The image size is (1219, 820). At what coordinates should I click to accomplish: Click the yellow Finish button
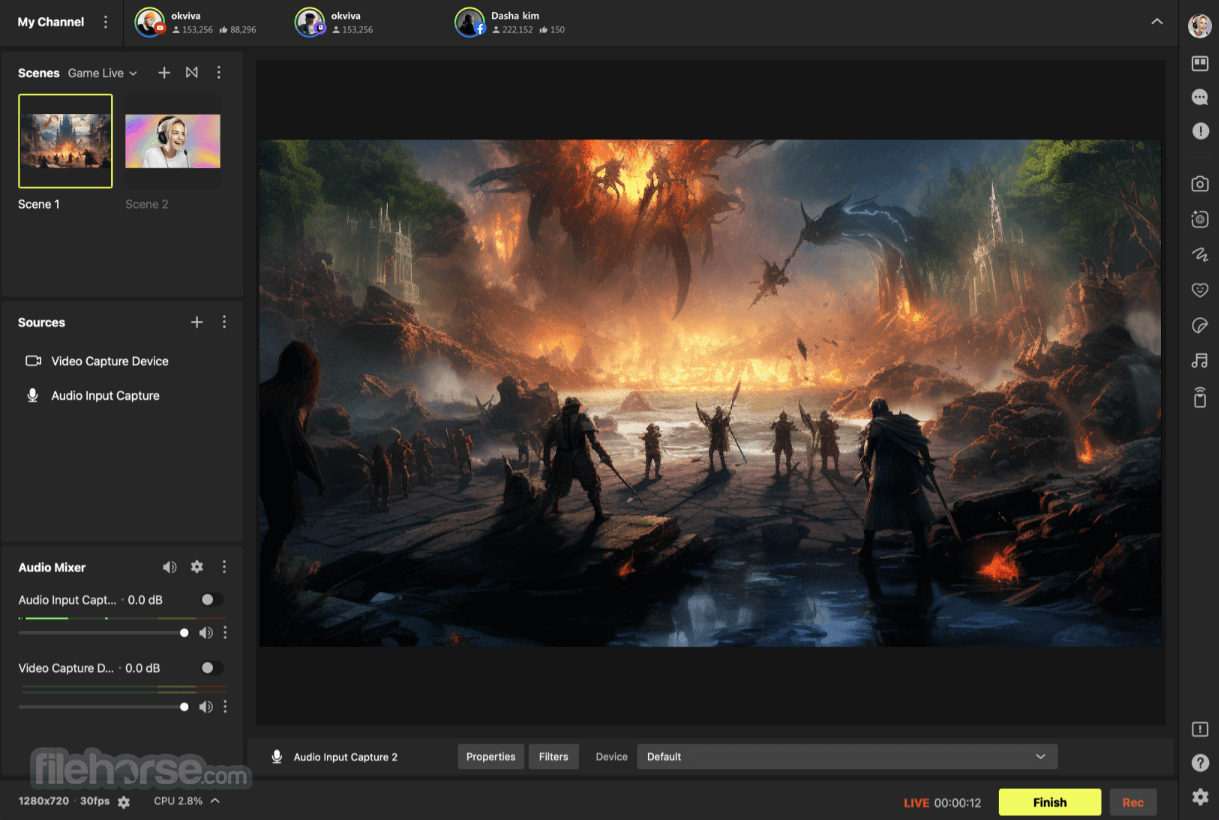[1050, 802]
